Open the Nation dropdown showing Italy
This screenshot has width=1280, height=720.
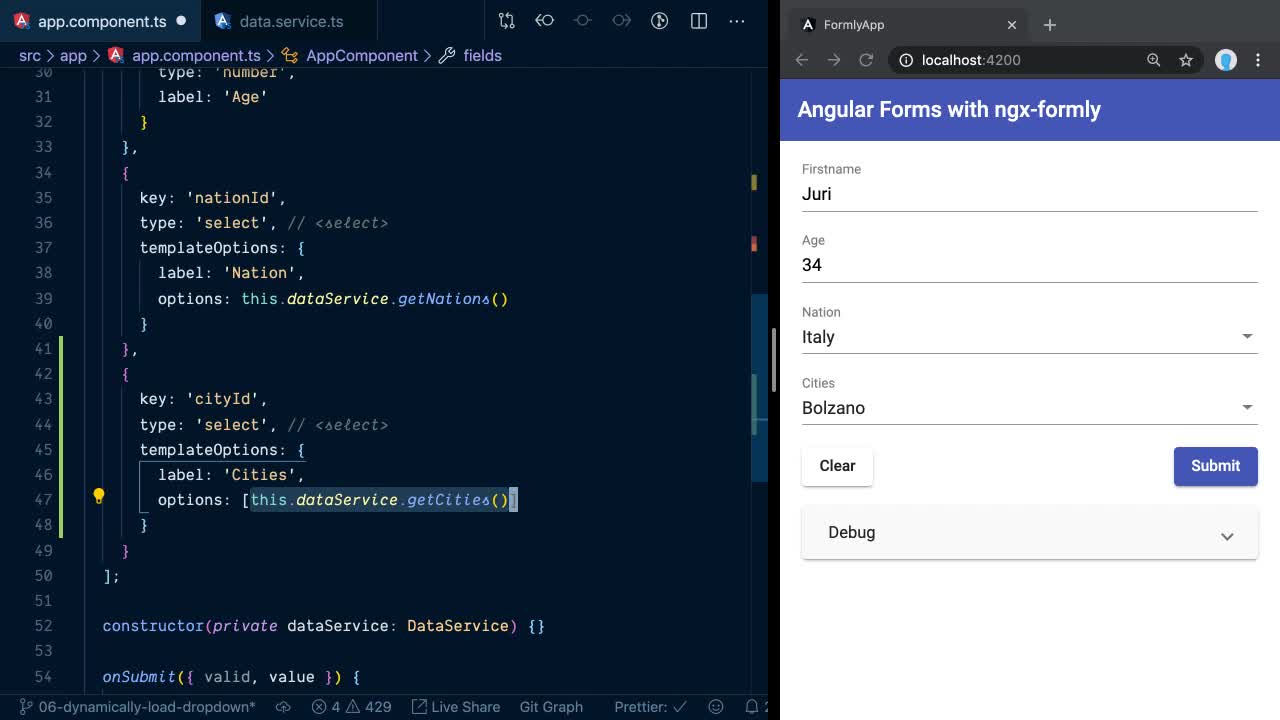click(x=1028, y=337)
